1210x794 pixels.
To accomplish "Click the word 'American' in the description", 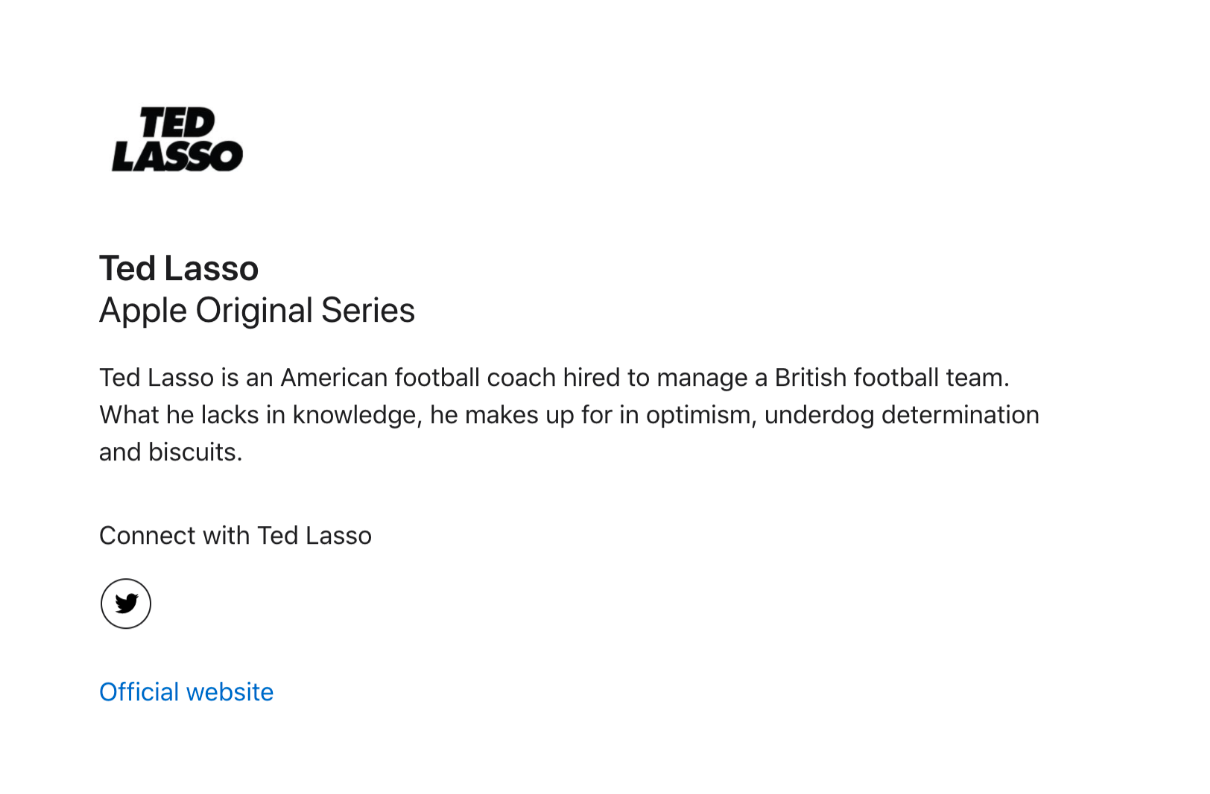I will coord(334,378).
